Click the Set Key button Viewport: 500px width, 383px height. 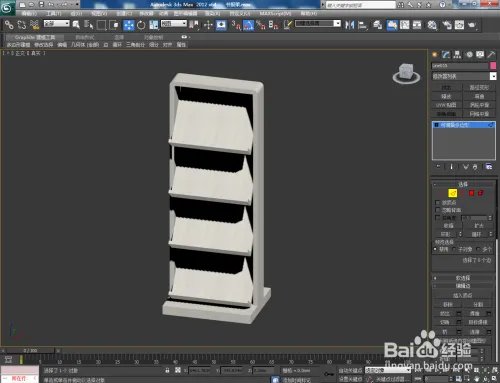click(x=350, y=379)
